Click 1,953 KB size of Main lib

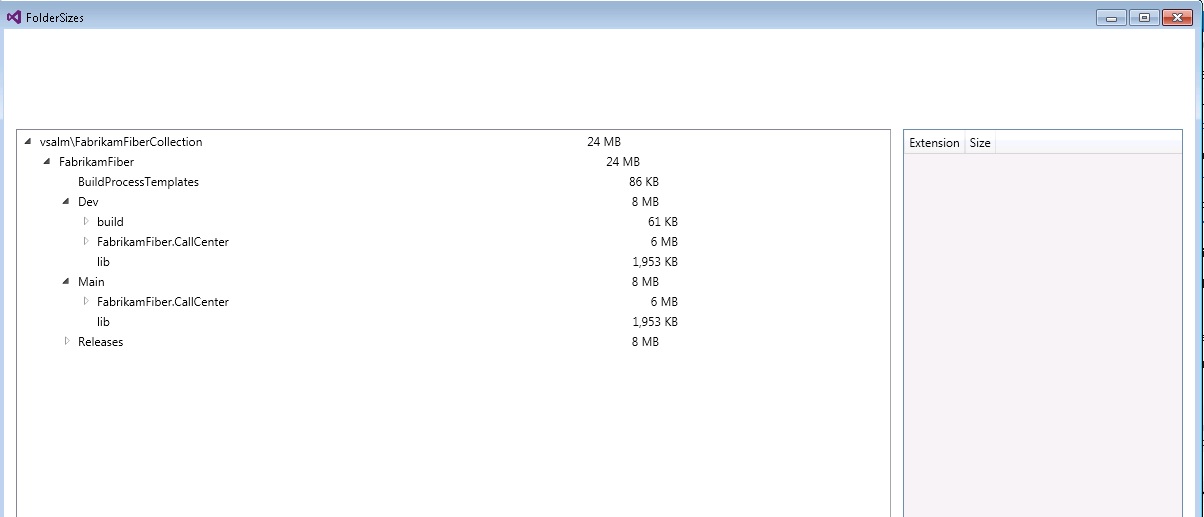[x=655, y=322]
